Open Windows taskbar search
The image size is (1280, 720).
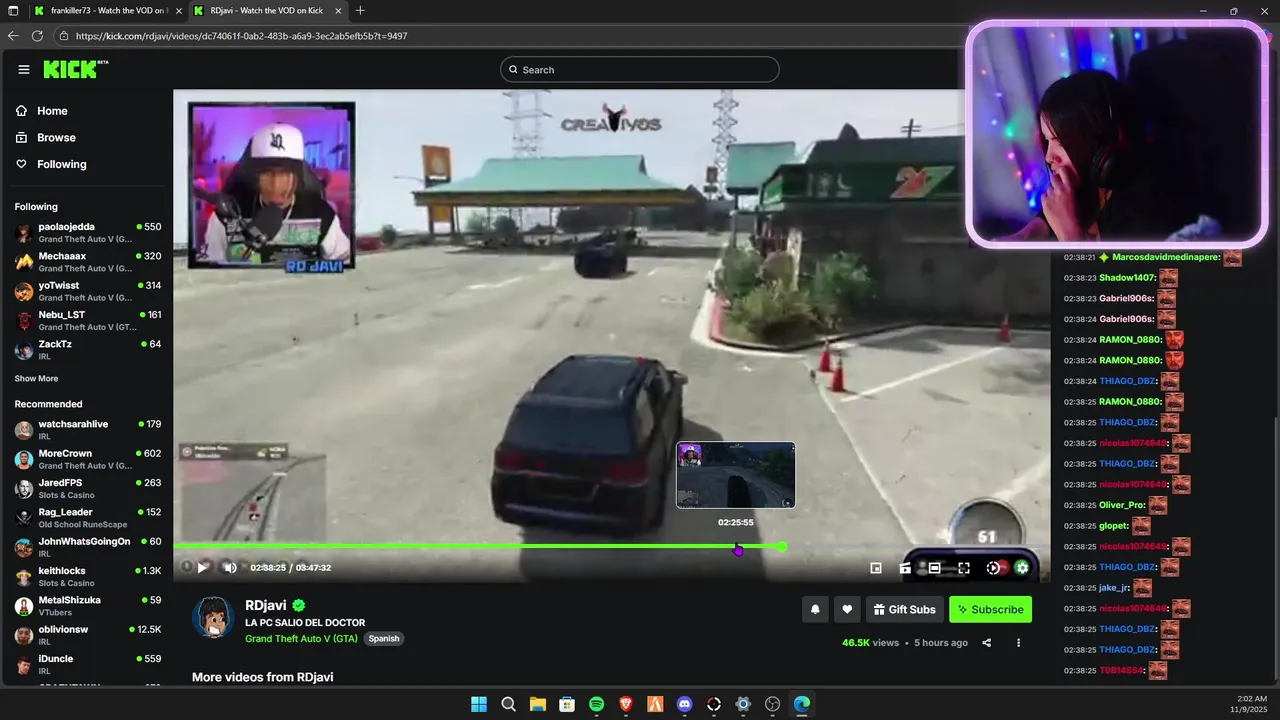(x=508, y=704)
